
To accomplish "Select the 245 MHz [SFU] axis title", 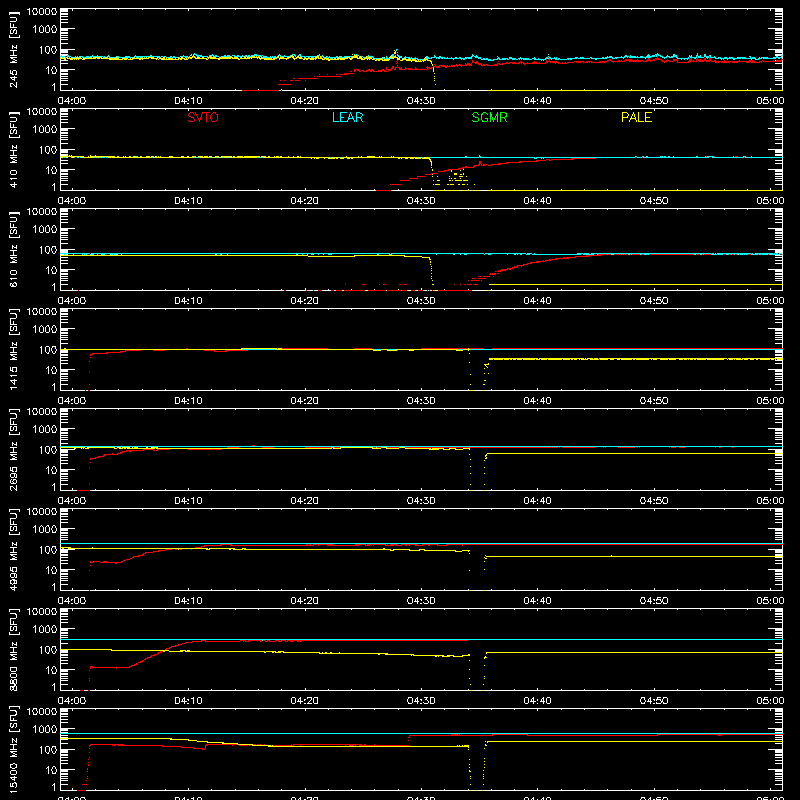I will click(13, 49).
